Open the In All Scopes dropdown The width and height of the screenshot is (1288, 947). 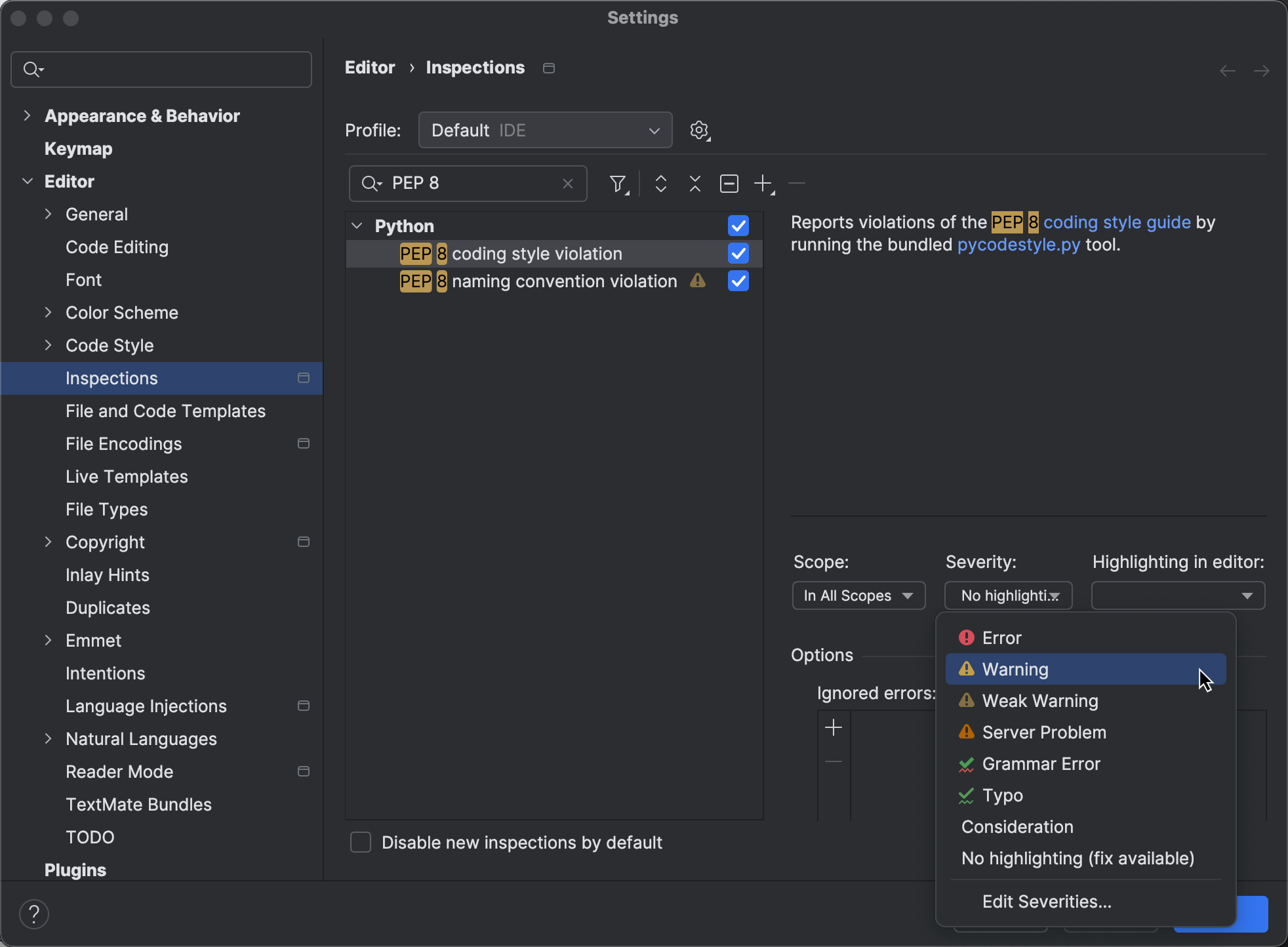[858, 595]
